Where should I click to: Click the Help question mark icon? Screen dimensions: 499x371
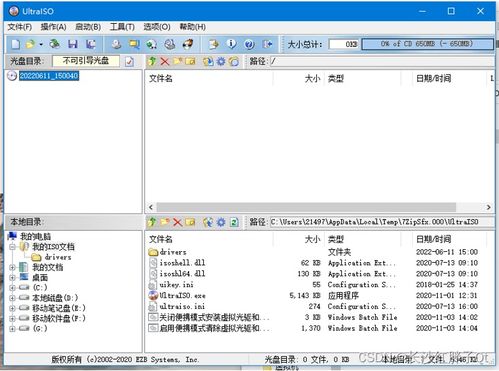pos(249,44)
